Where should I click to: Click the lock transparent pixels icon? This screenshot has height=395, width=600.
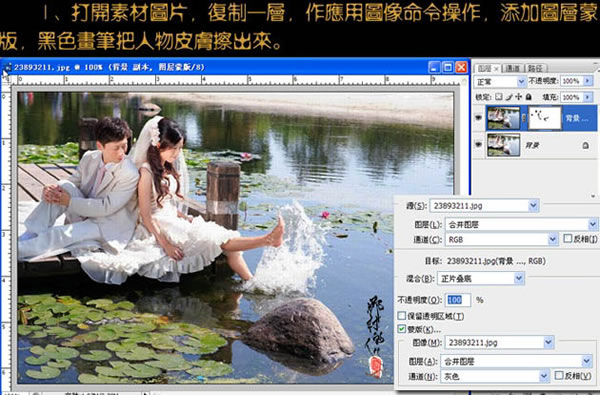[x=498, y=97]
